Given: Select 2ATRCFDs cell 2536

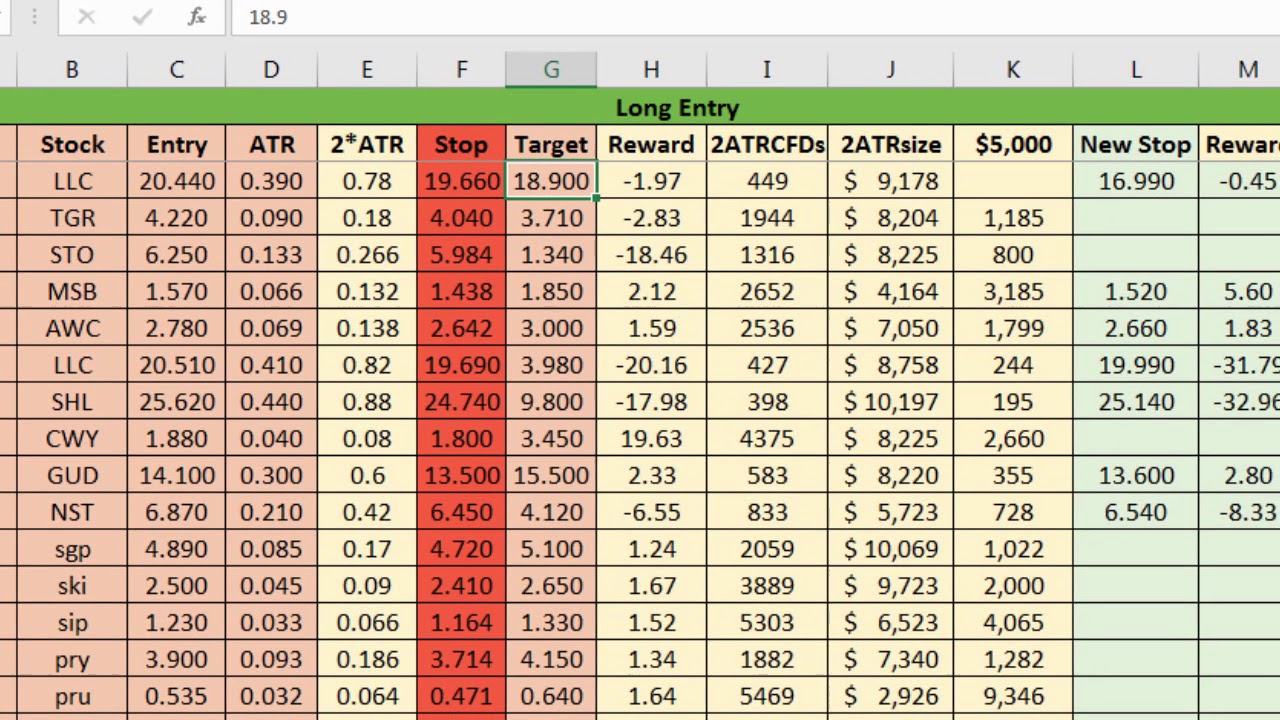Looking at the screenshot, I should click(767, 328).
